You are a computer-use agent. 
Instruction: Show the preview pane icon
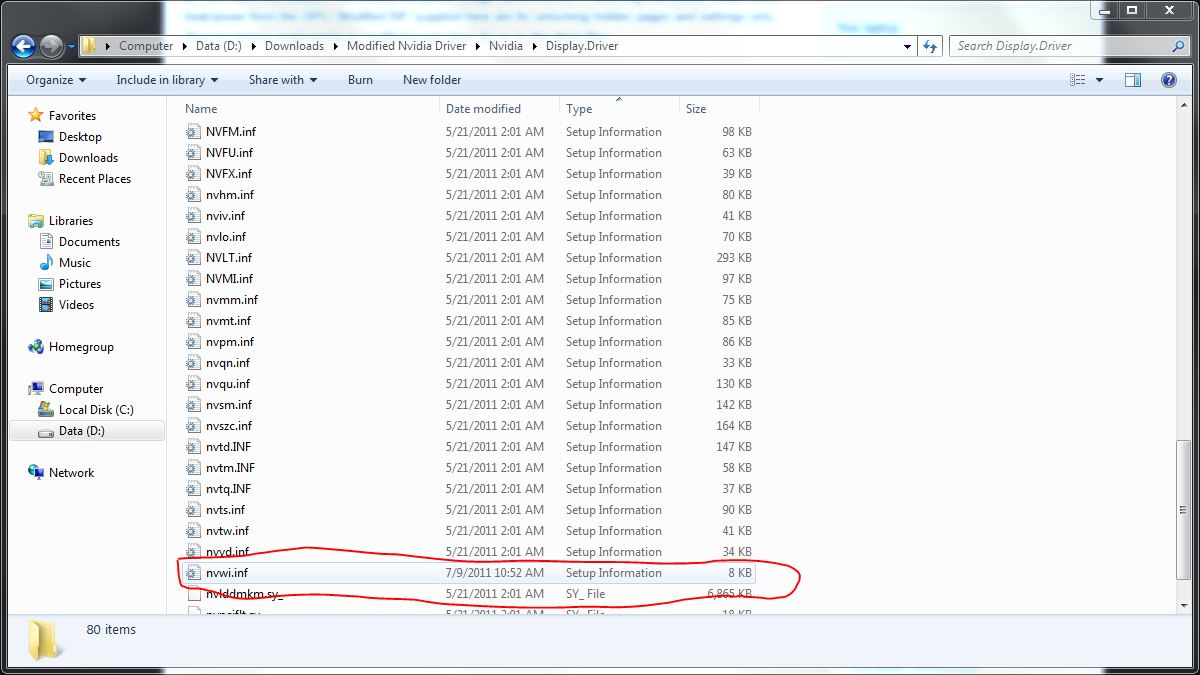[1133, 80]
